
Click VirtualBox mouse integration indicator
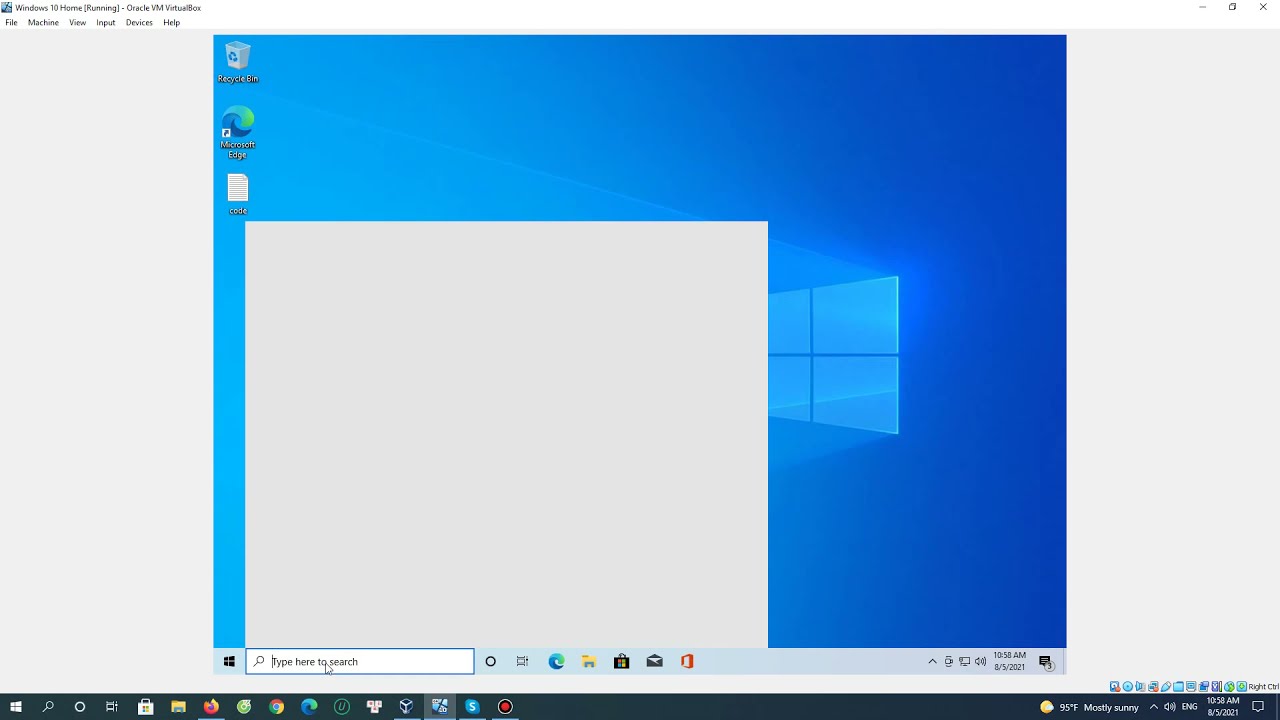coord(1229,686)
